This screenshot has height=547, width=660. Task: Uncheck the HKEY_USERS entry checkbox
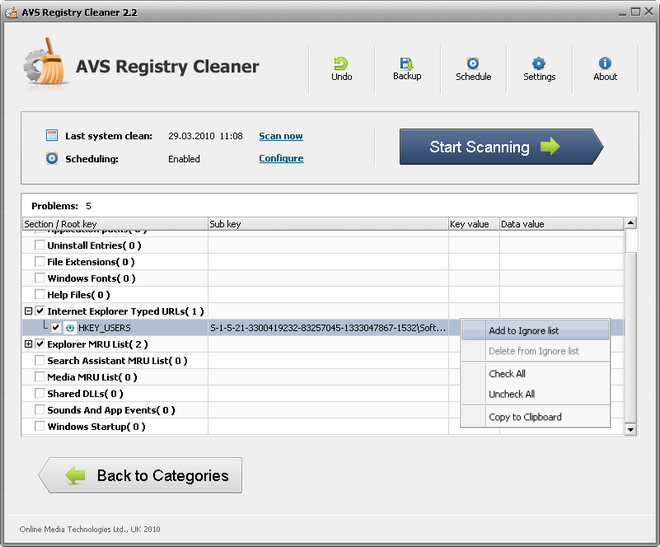pos(56,327)
